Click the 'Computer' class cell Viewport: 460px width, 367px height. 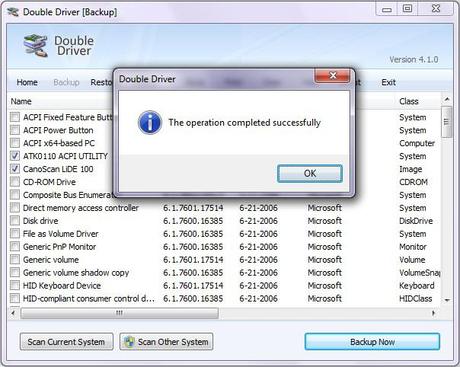click(x=417, y=143)
